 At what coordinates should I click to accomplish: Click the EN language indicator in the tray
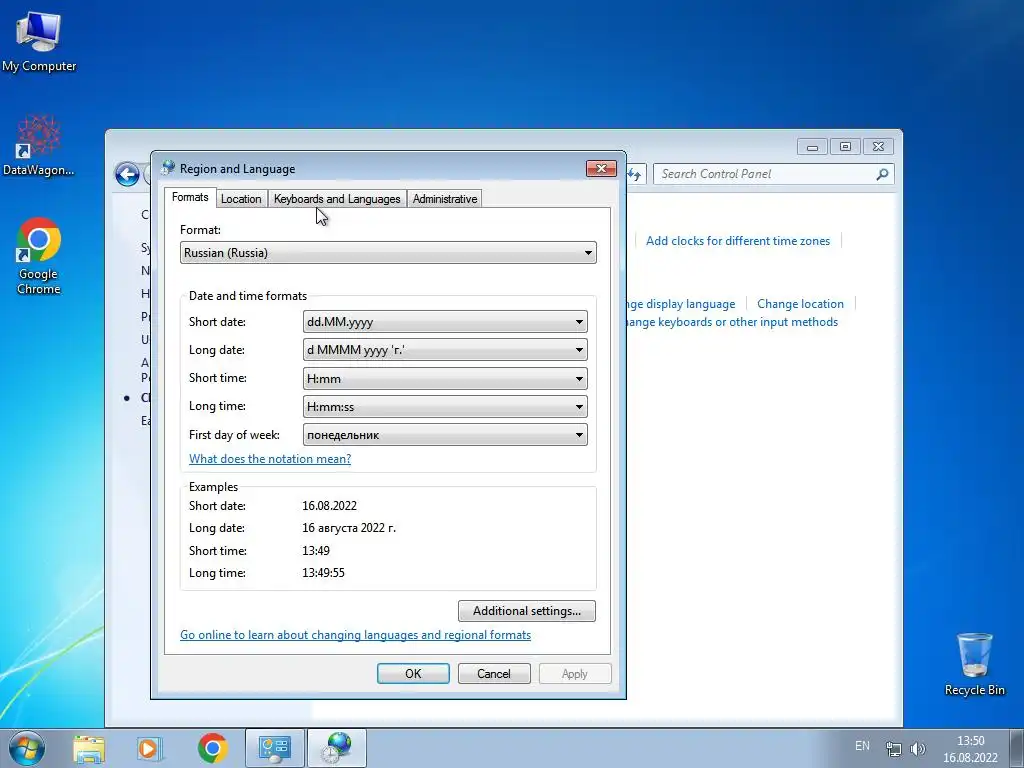(862, 746)
